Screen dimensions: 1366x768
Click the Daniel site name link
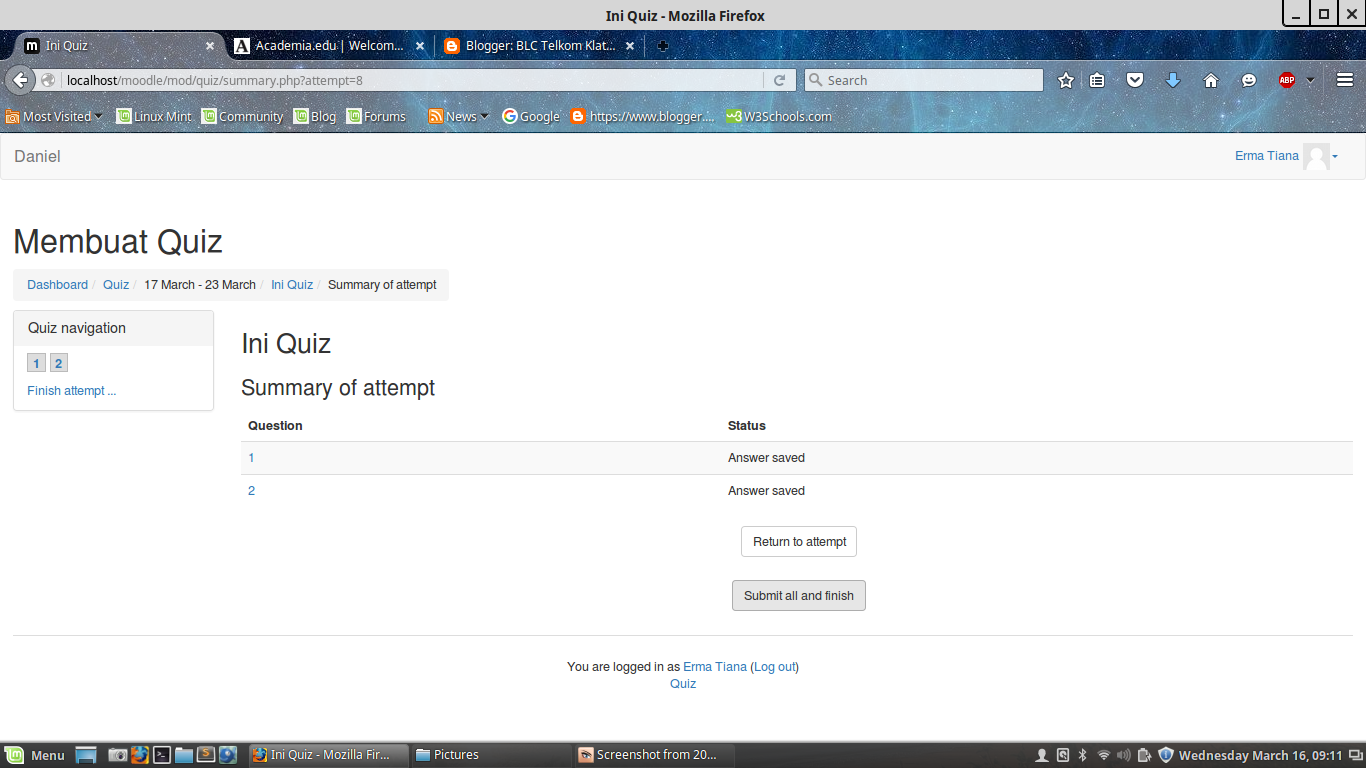(37, 156)
